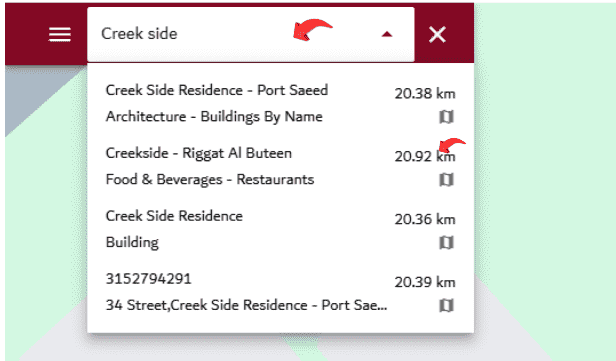Screen dimensions: 616x361
Task: Click the 20.92 km distance label
Action: click(x=425, y=156)
